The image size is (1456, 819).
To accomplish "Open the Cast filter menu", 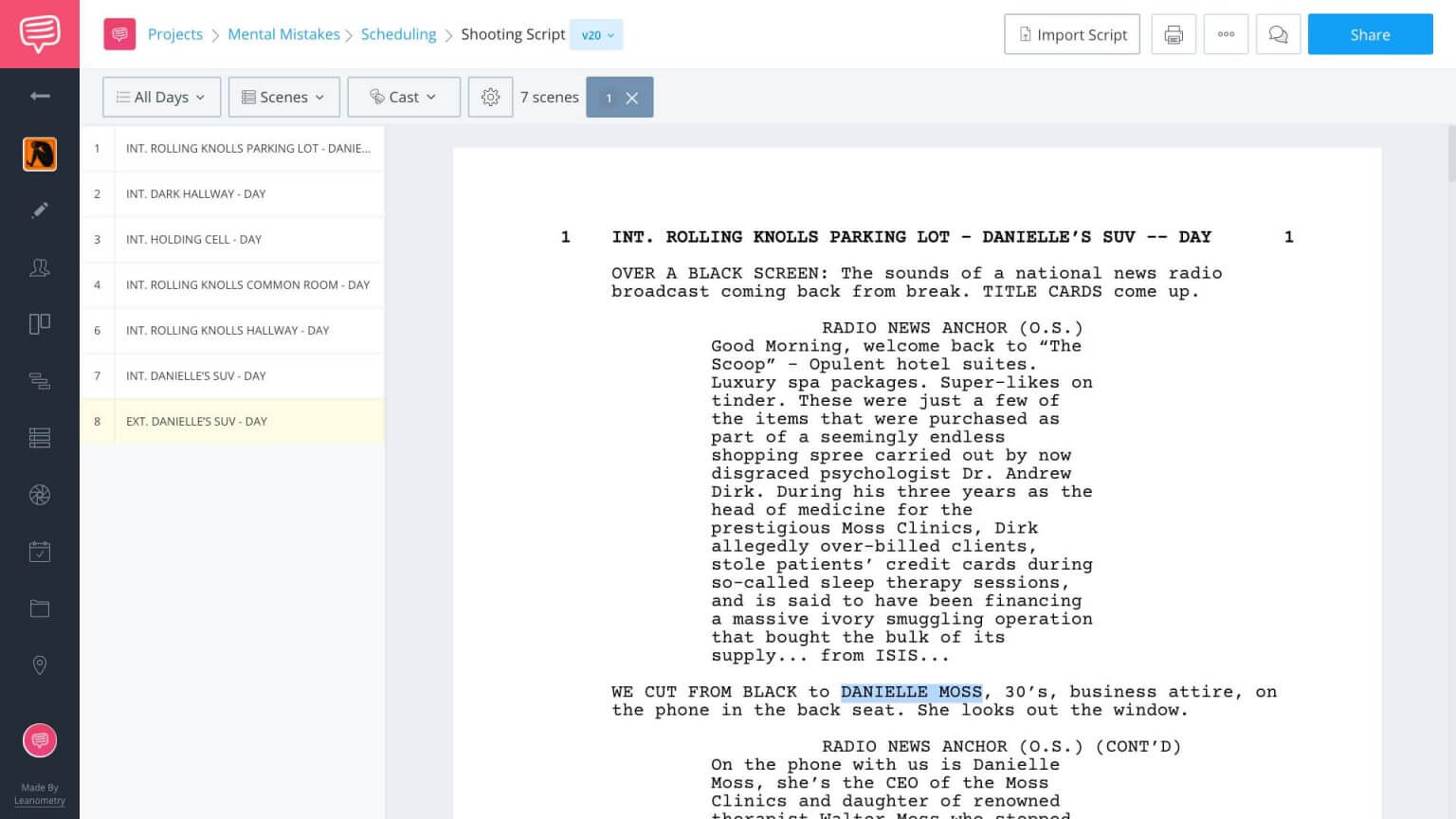I will (x=404, y=97).
